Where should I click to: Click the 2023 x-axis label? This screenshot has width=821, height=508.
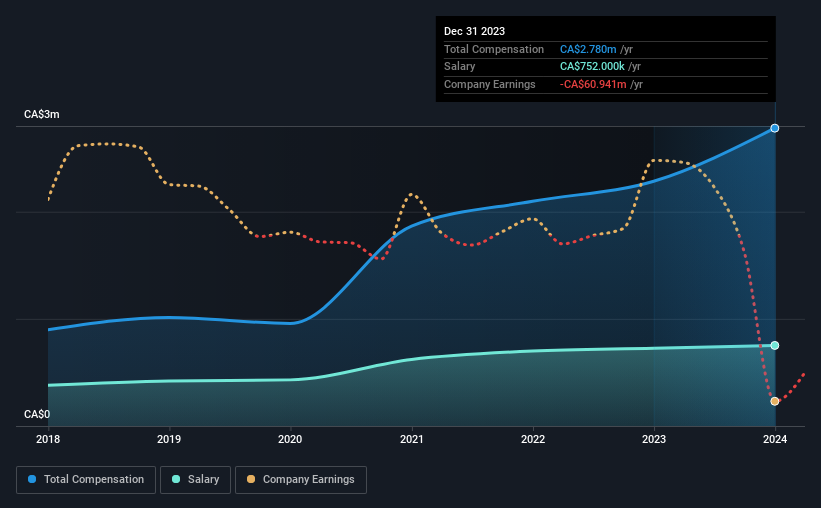(x=654, y=439)
